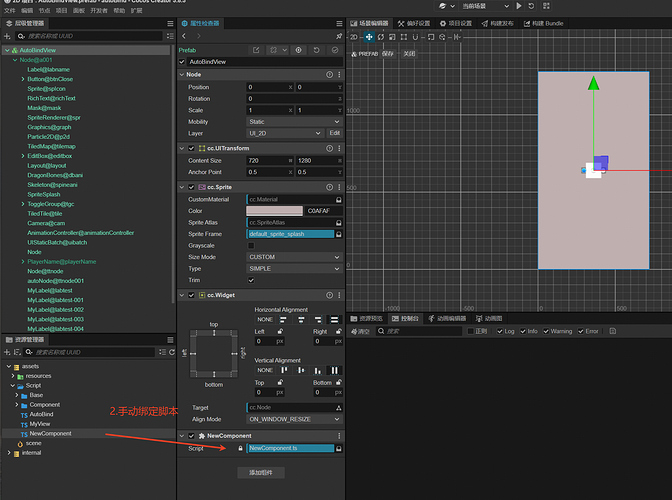Uncheck the Warning log filter
Viewport: 672px width, 500px height.
click(x=545, y=331)
